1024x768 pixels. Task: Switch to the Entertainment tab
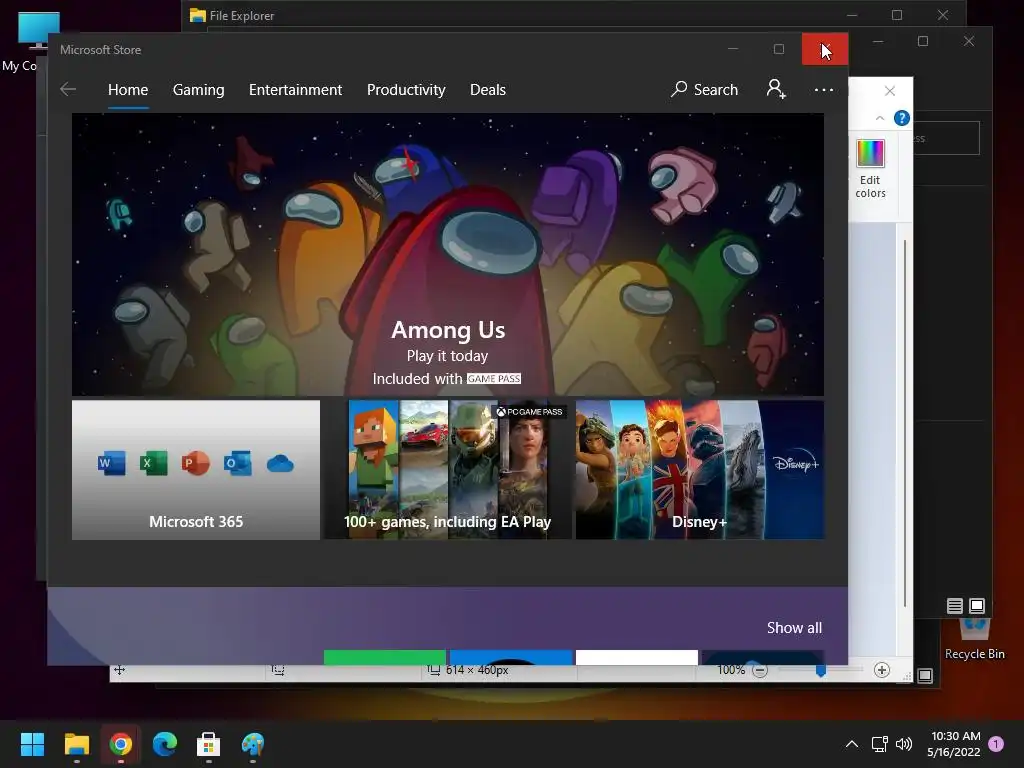pyautogui.click(x=295, y=89)
